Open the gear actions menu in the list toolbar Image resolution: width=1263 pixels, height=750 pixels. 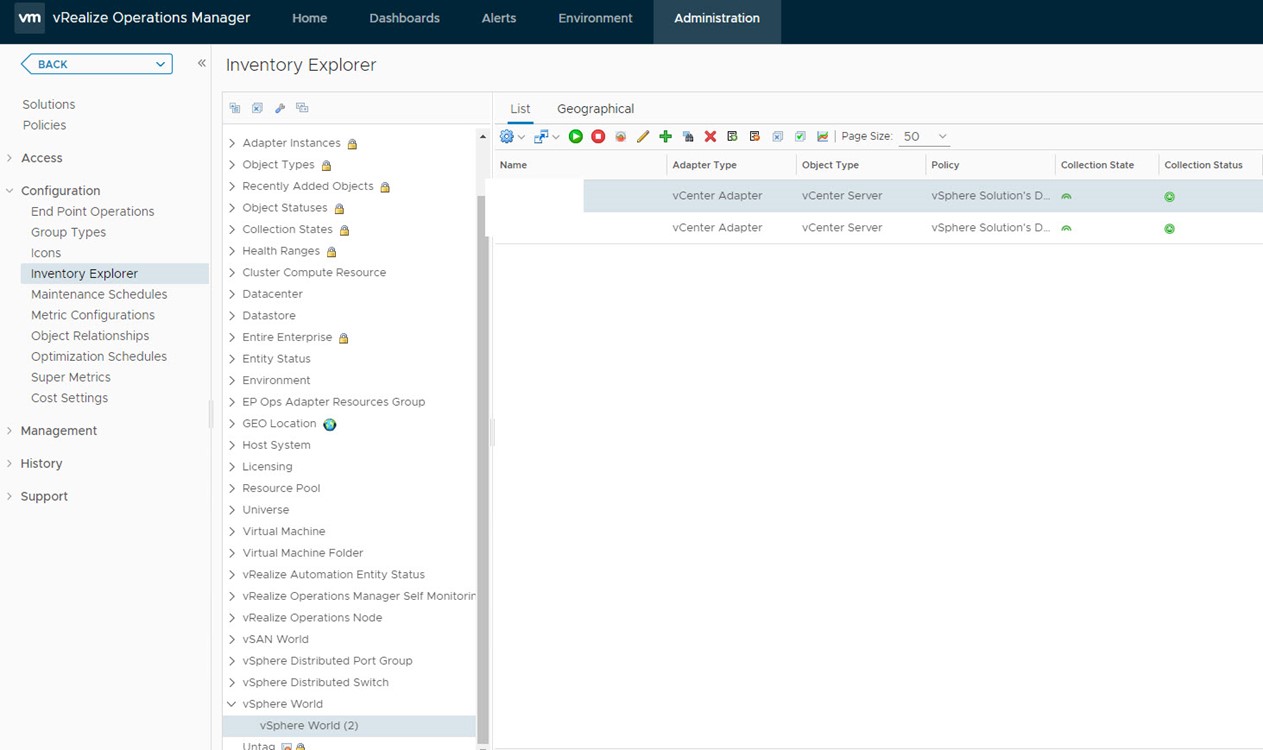pos(511,137)
